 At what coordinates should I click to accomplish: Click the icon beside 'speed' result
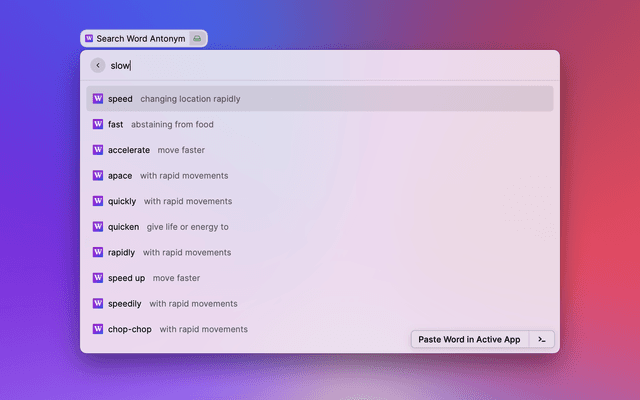(x=98, y=99)
